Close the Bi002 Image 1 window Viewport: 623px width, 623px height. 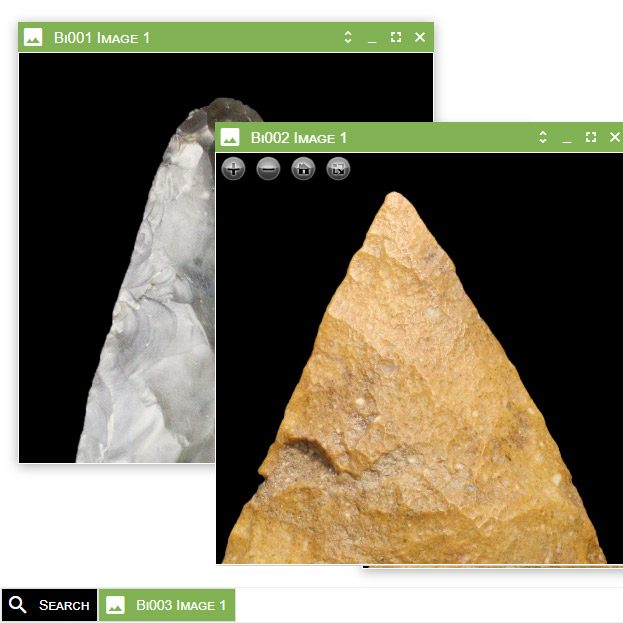click(x=614, y=137)
